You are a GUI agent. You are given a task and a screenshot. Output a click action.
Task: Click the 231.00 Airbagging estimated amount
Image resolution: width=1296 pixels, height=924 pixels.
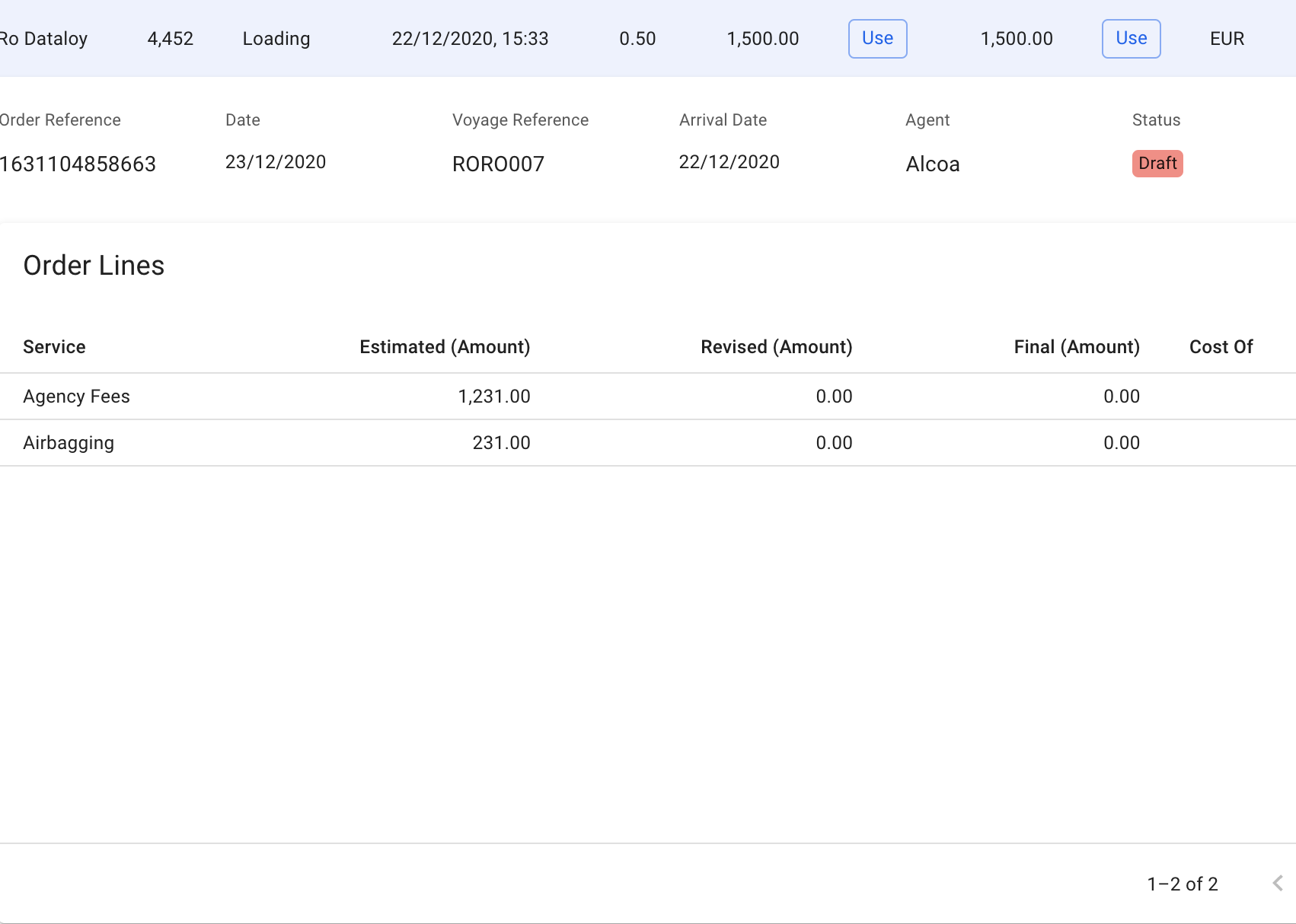point(501,443)
